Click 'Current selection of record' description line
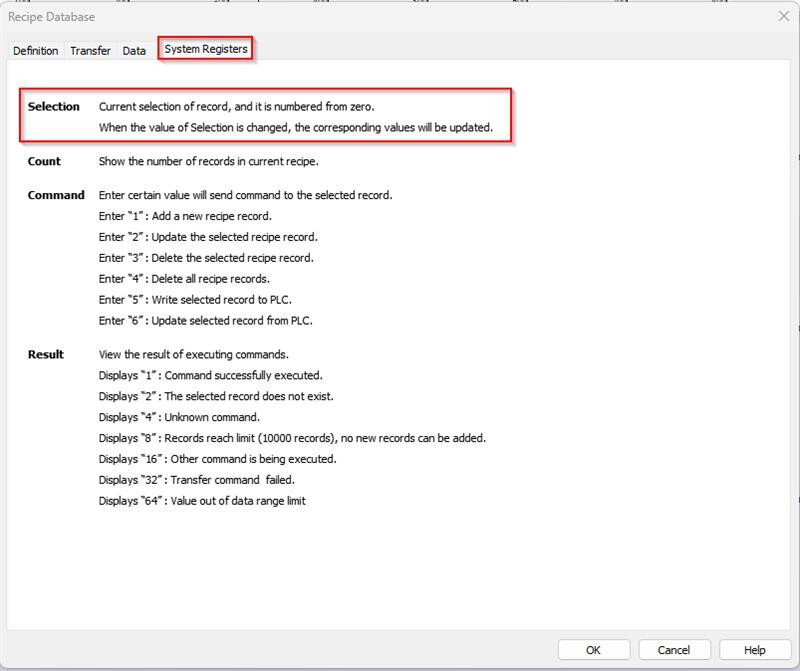 237,107
